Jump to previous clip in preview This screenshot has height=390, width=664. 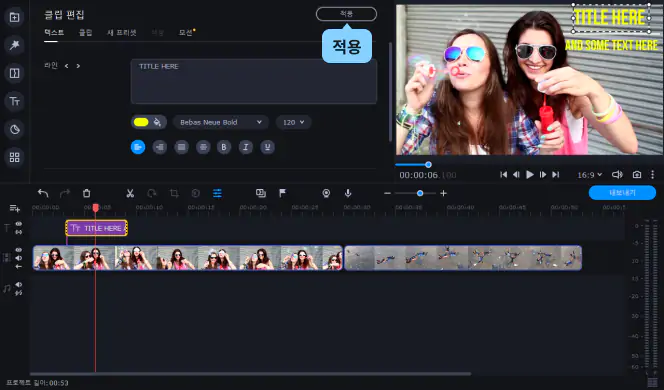click(x=503, y=174)
